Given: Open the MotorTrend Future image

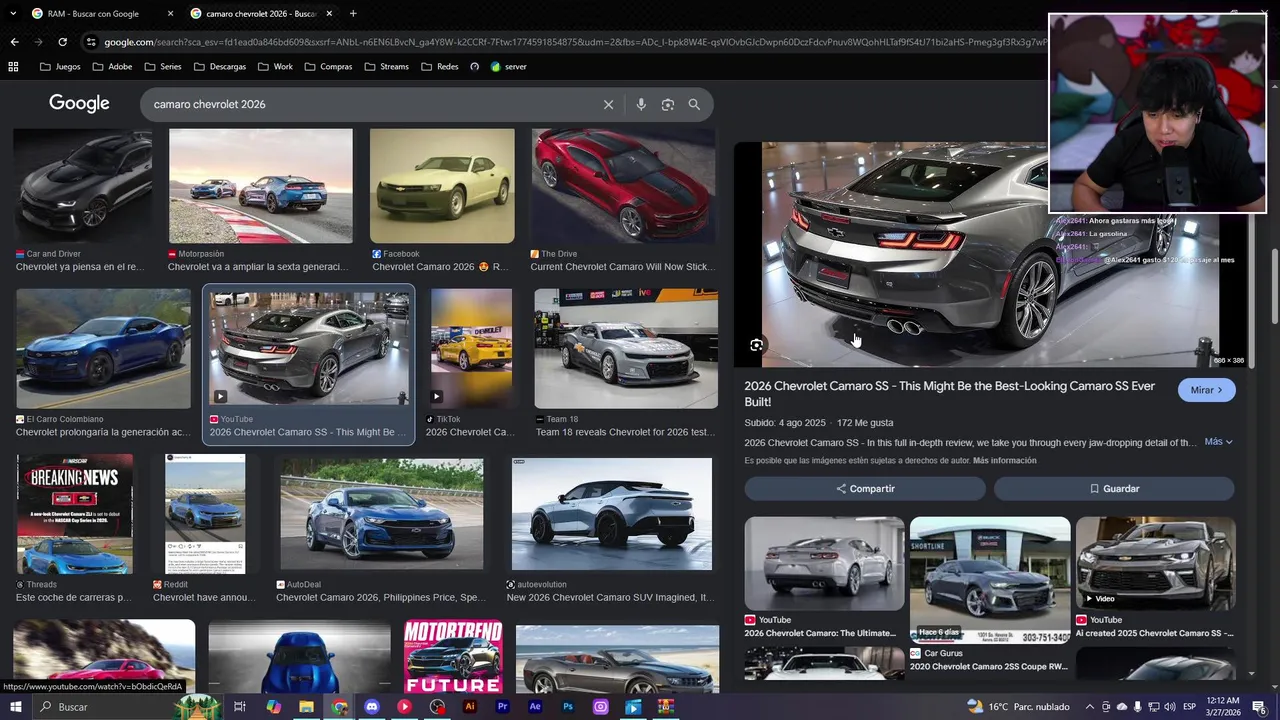Looking at the screenshot, I should click(x=453, y=656).
